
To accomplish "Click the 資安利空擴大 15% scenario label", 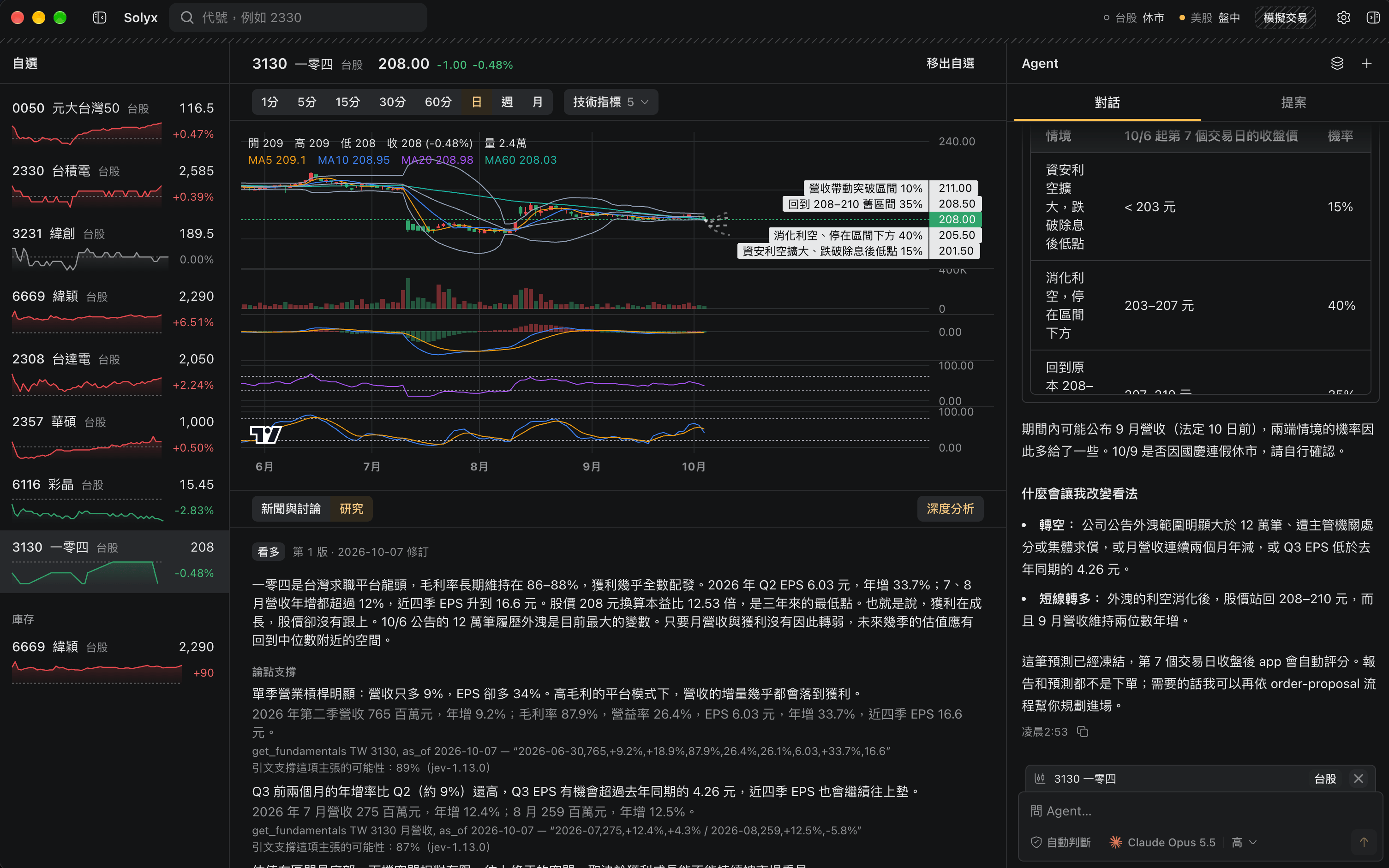I will pos(832,251).
